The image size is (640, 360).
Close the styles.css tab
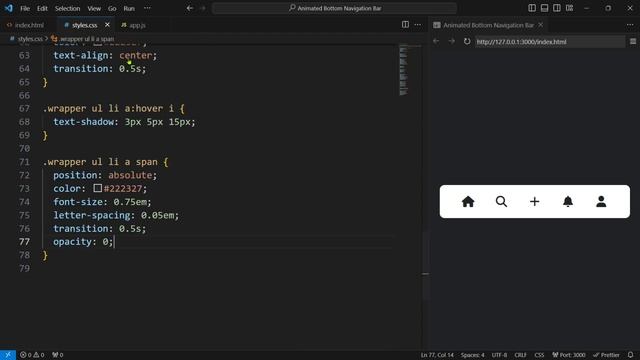tap(107, 25)
